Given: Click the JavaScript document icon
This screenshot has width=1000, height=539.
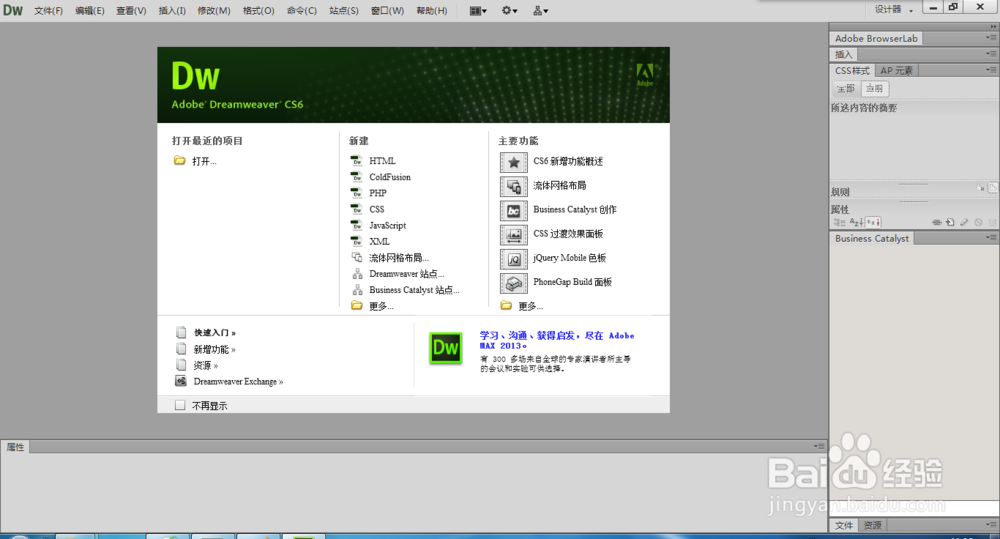Looking at the screenshot, I should [357, 225].
